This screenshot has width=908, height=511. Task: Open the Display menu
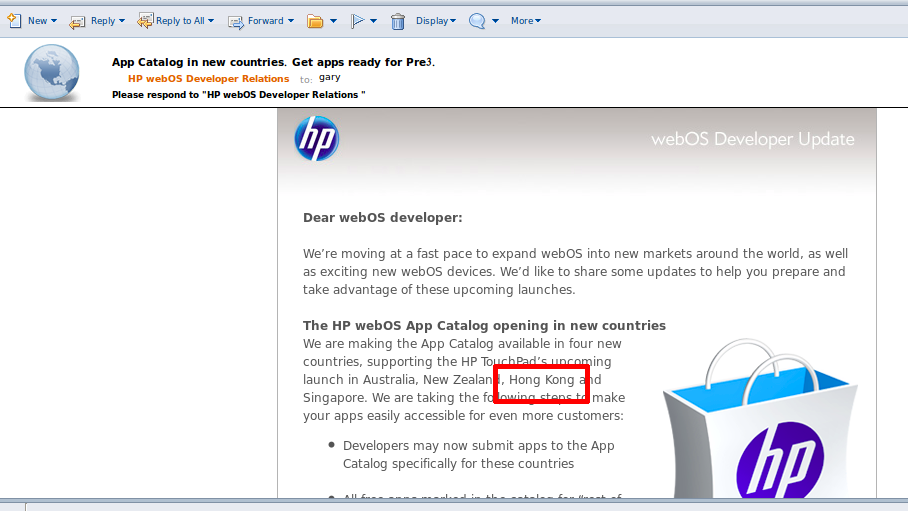click(435, 21)
